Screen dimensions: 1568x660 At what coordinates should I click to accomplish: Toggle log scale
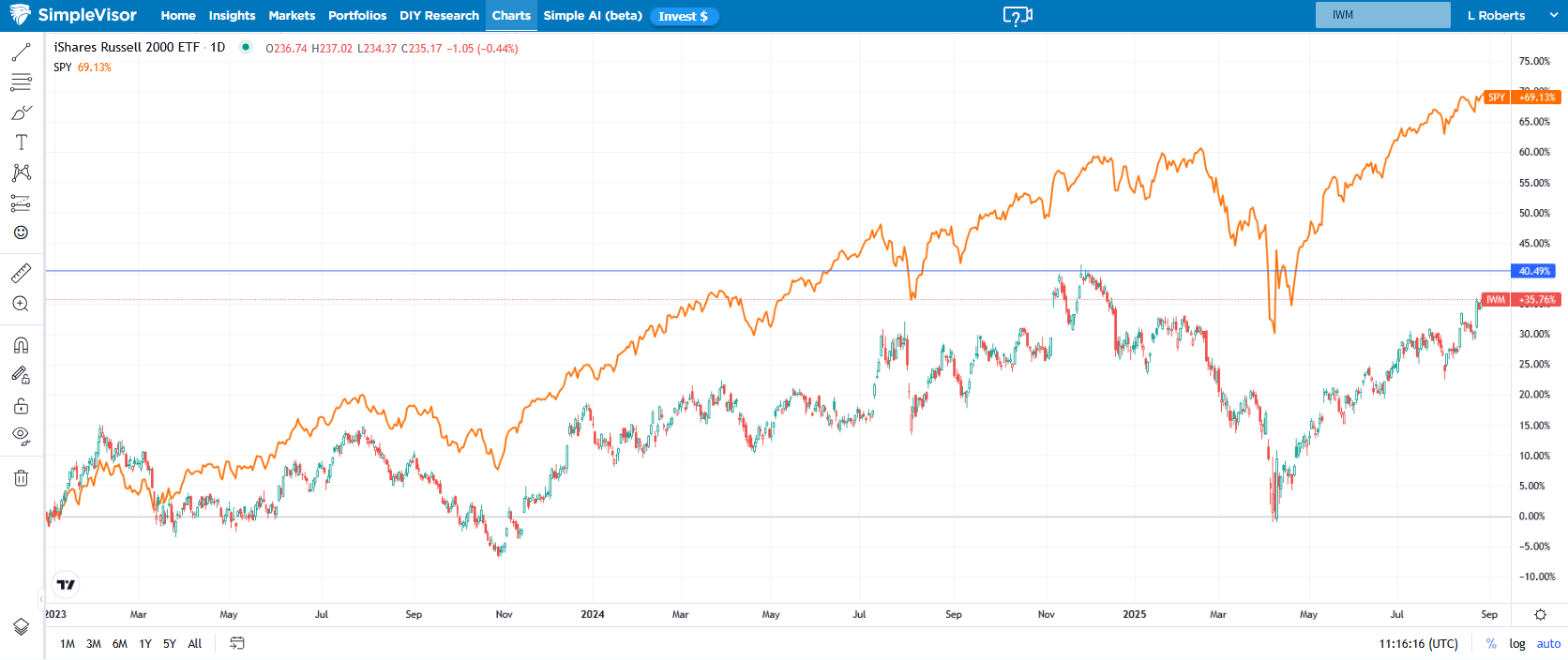[x=1517, y=643]
